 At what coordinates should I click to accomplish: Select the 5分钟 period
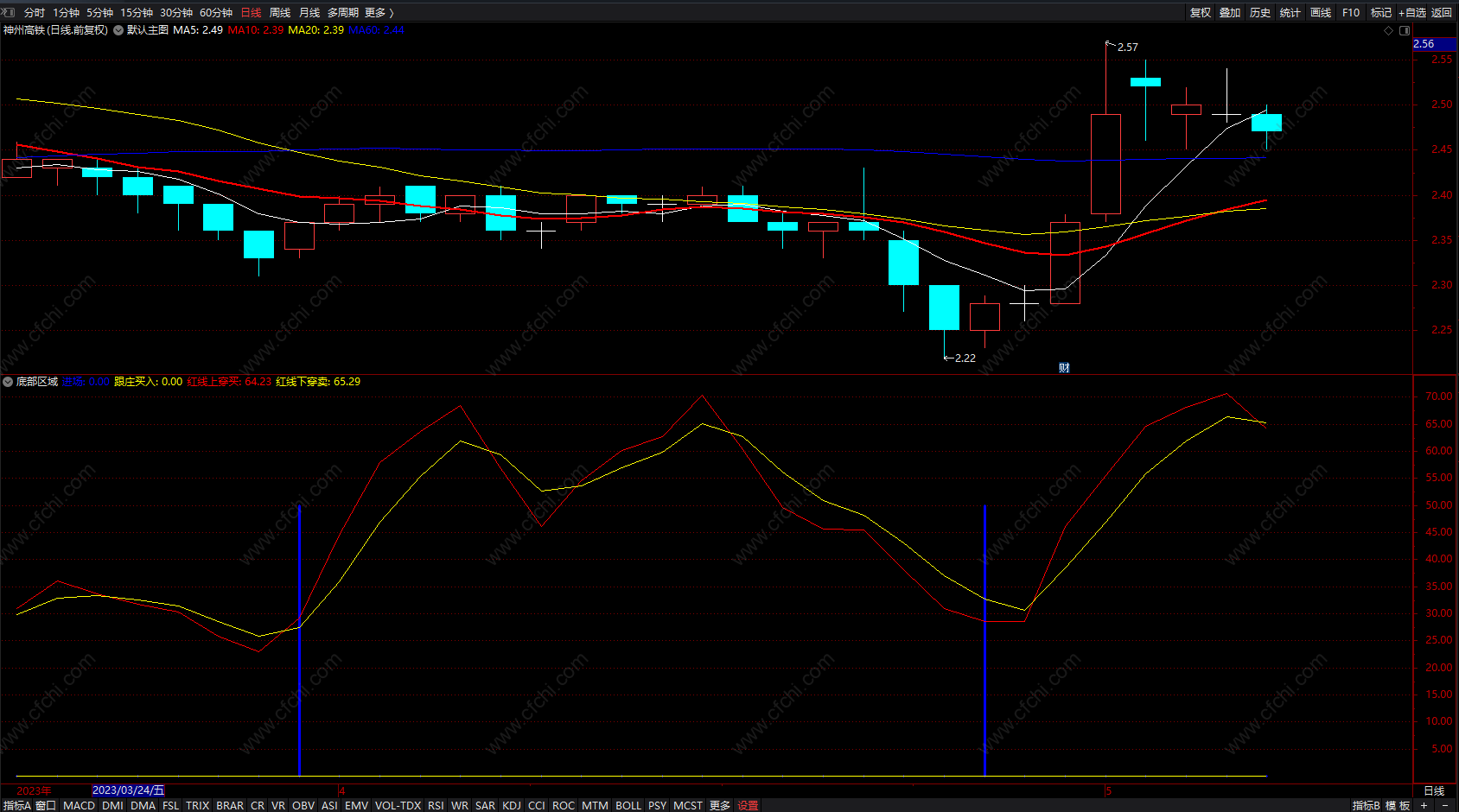[x=99, y=12]
